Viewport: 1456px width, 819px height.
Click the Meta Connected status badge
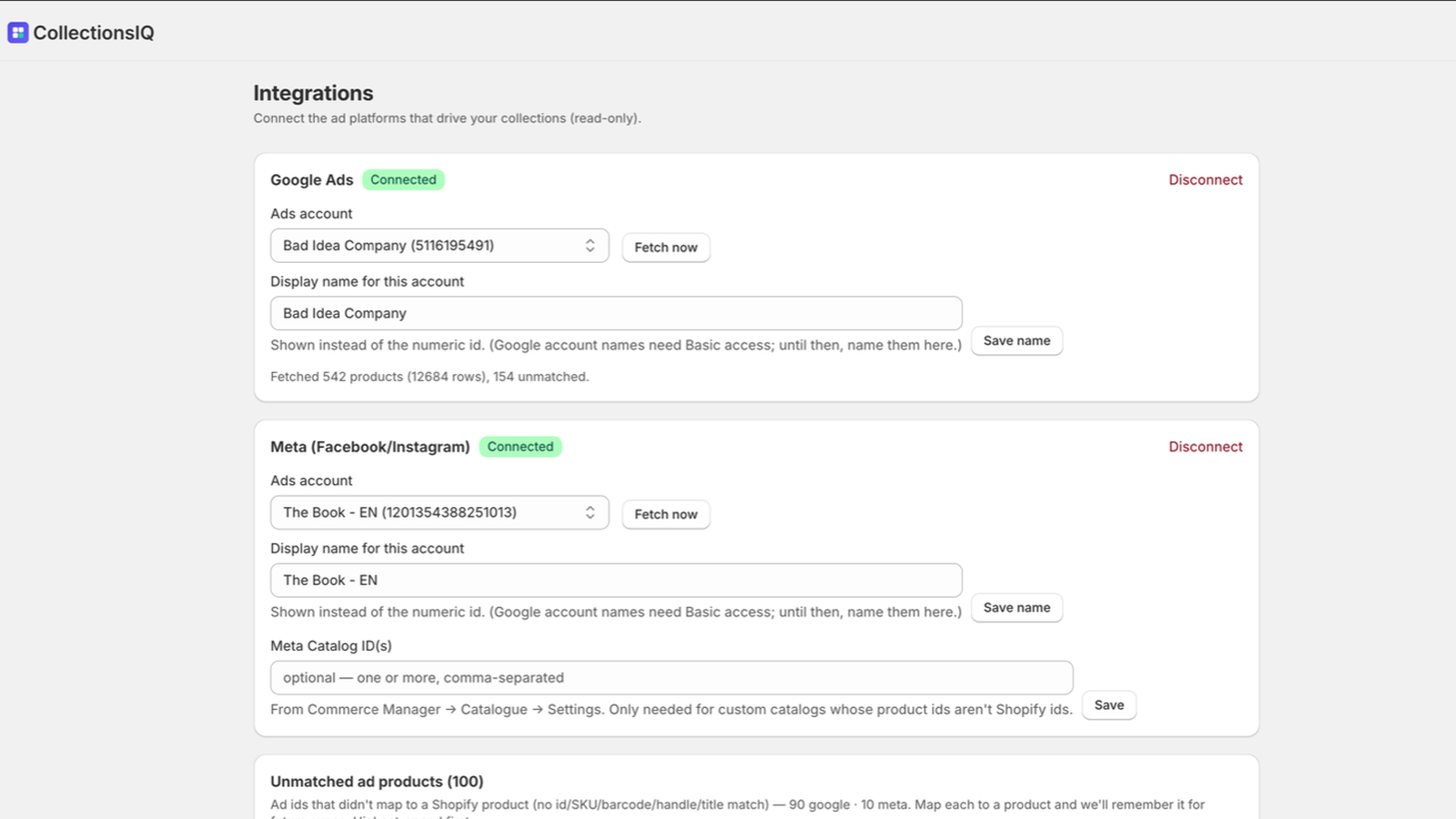point(521,447)
